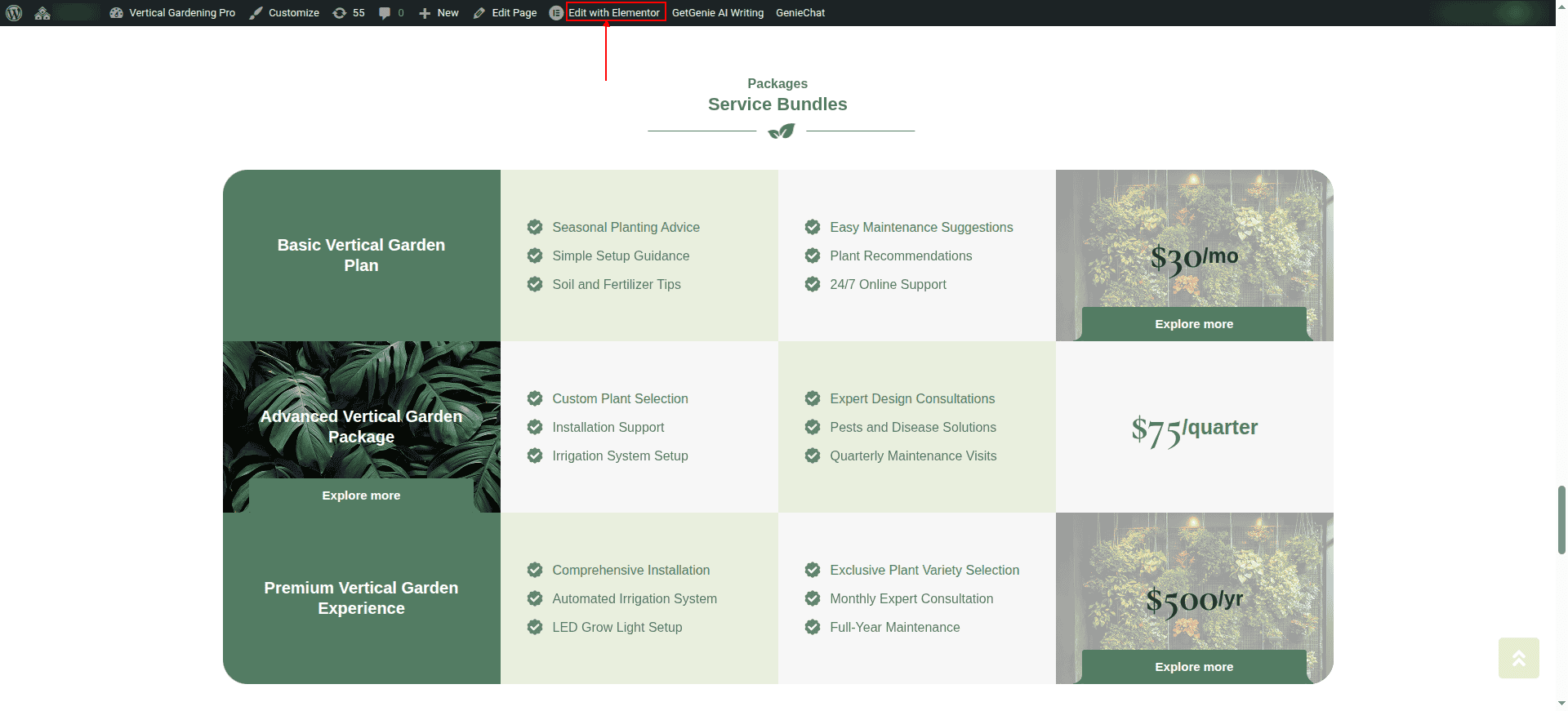Click the Automated Irrigation System text
This screenshot has width=1568, height=711.
[x=635, y=598]
